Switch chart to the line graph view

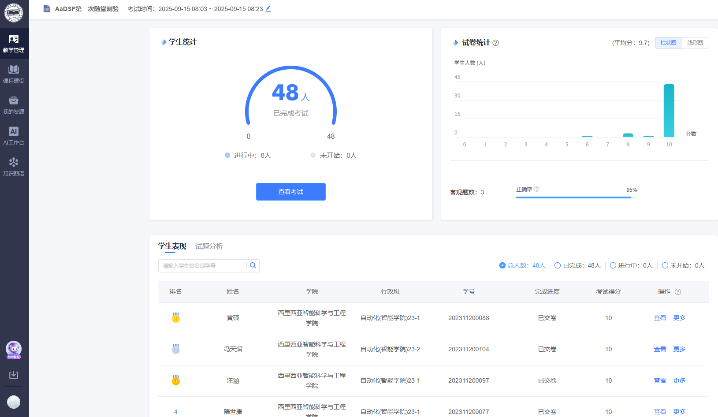pyautogui.click(x=694, y=43)
